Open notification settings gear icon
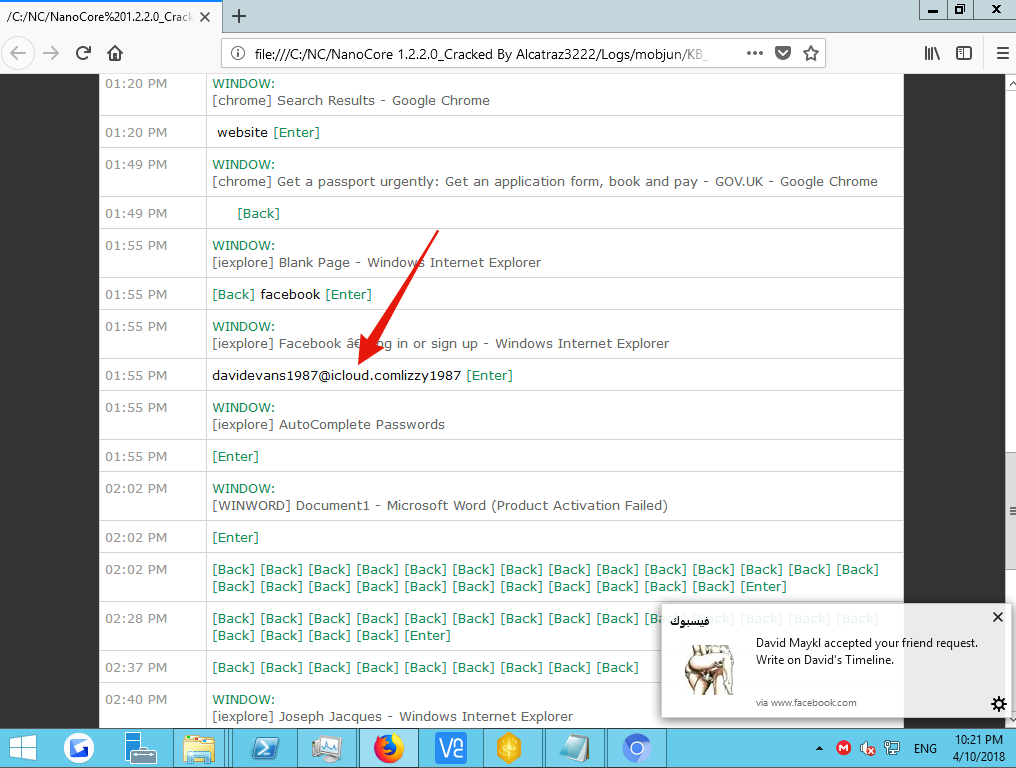The image size is (1016, 768). pos(999,704)
